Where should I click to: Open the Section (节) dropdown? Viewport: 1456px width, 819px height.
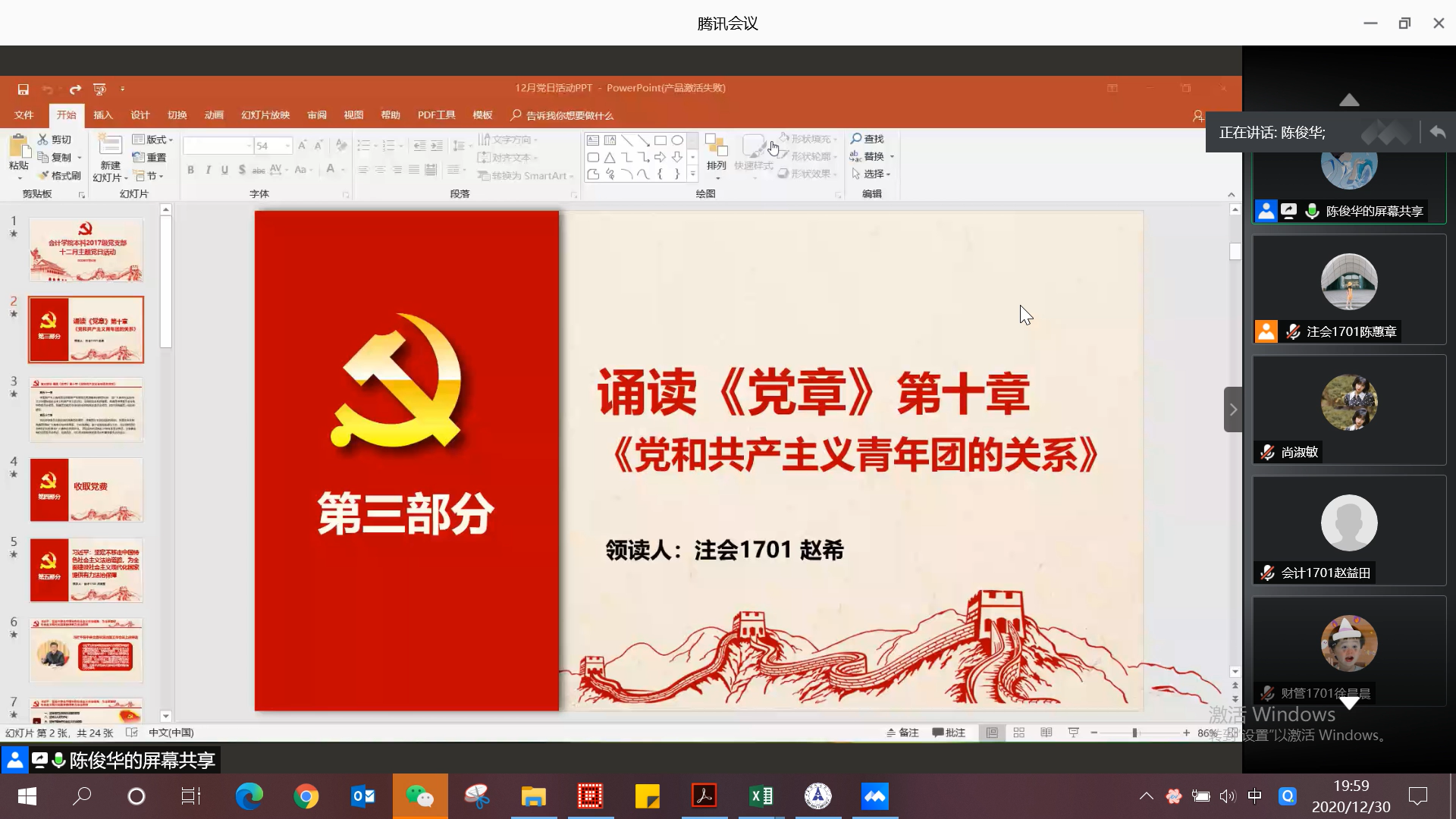point(149,176)
